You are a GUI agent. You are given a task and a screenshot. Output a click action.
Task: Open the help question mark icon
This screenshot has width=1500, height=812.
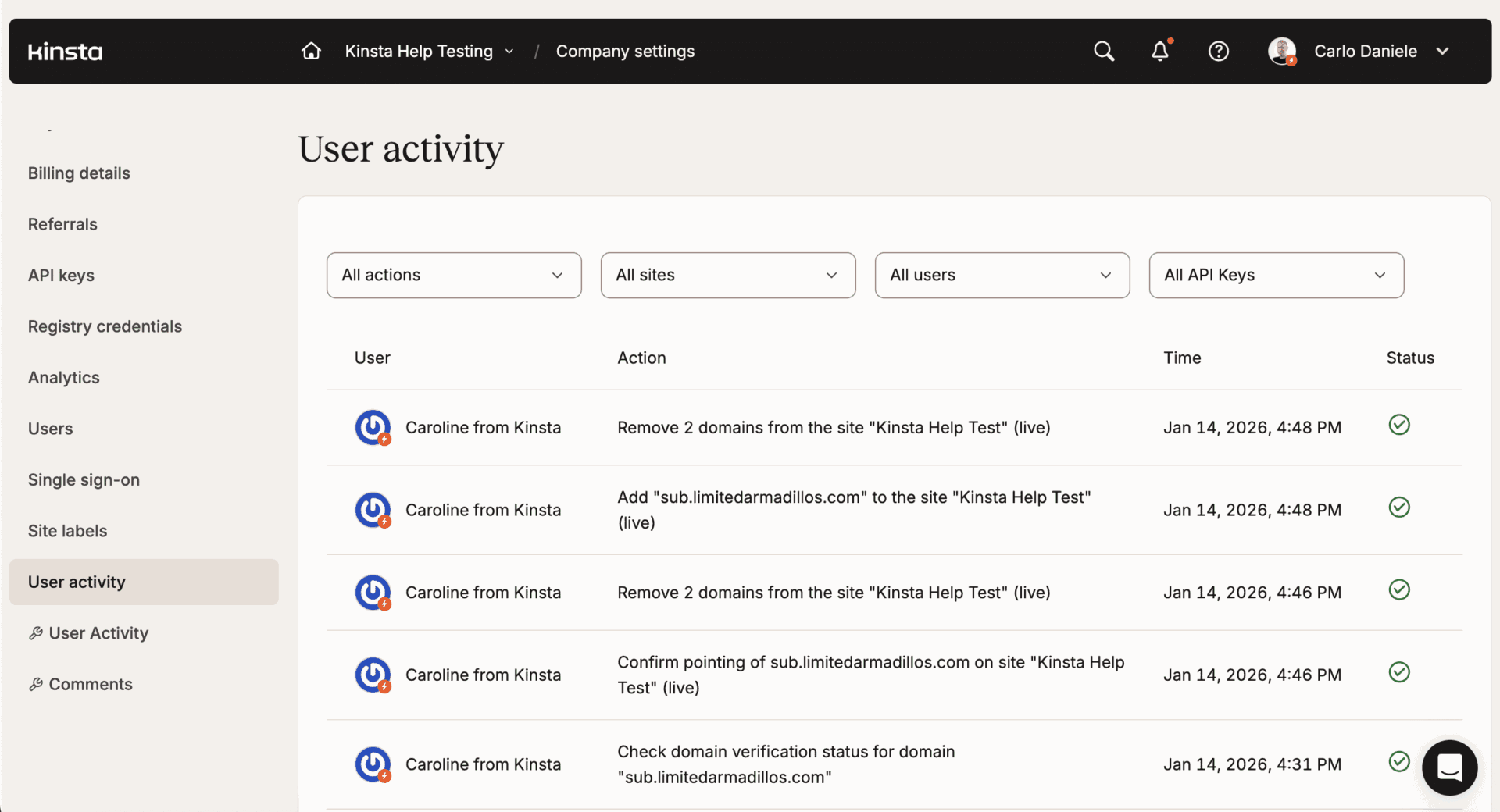(1218, 52)
